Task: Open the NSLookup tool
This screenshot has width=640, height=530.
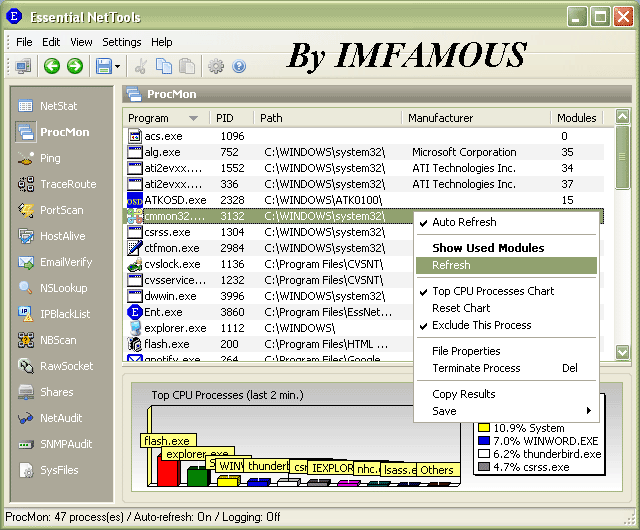Action: coord(53,288)
